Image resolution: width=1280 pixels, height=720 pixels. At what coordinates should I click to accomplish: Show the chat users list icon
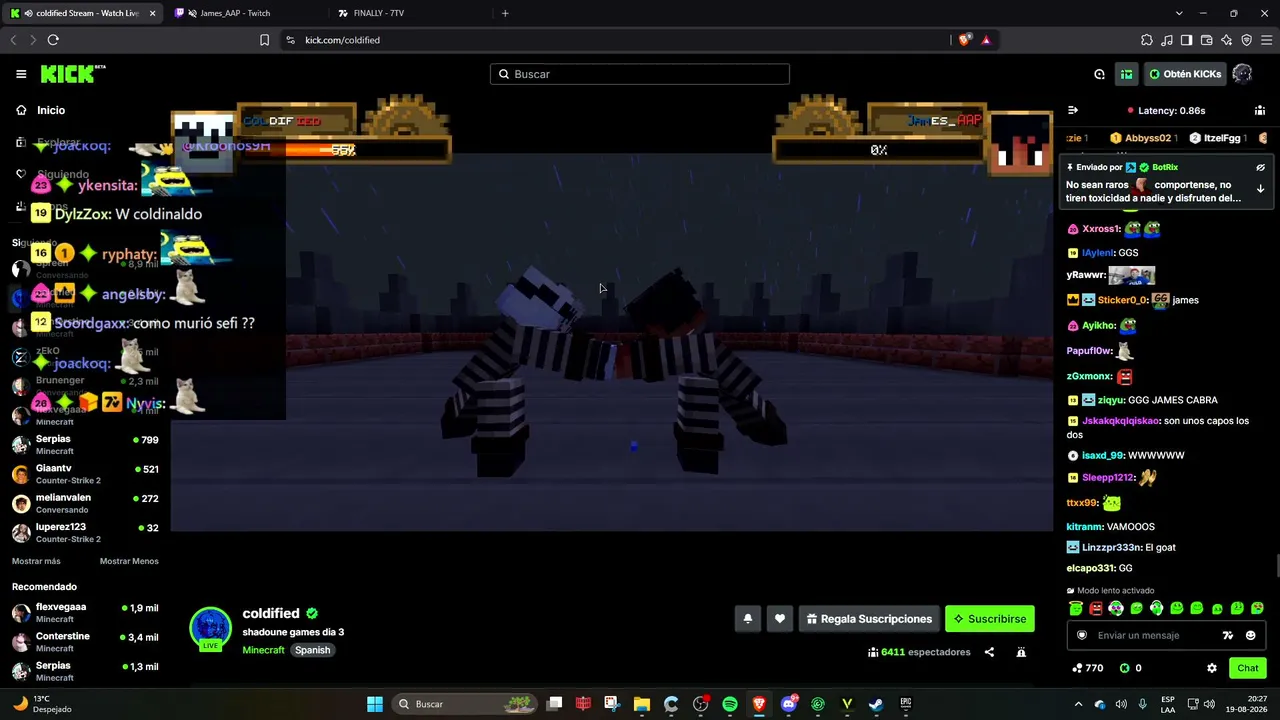(x=1260, y=110)
